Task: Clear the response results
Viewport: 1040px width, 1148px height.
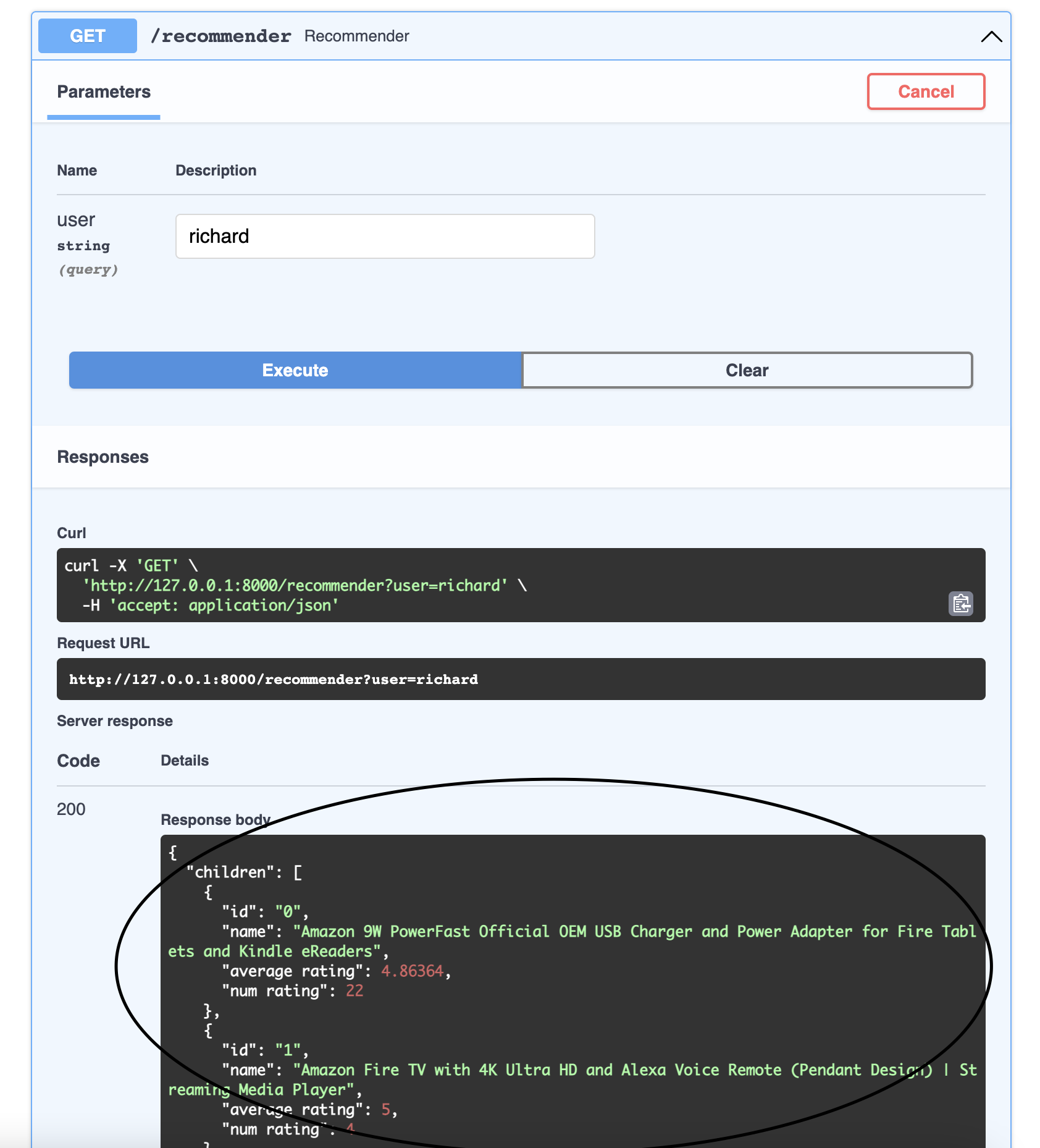Action: pyautogui.click(x=747, y=370)
